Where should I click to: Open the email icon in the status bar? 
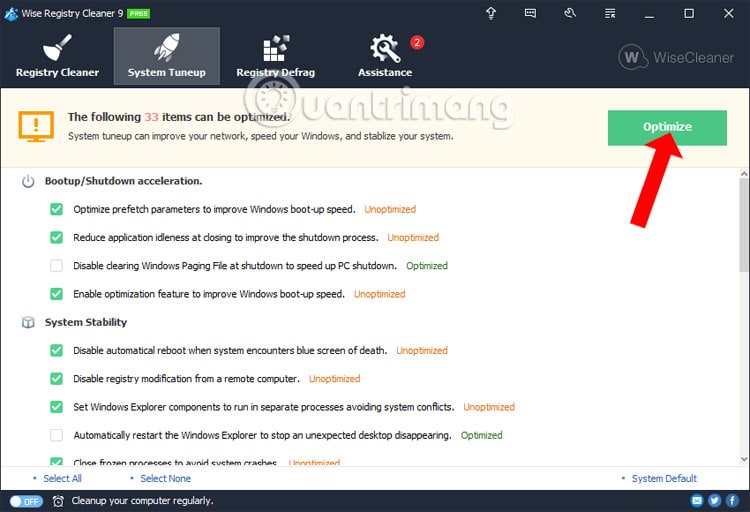point(697,501)
